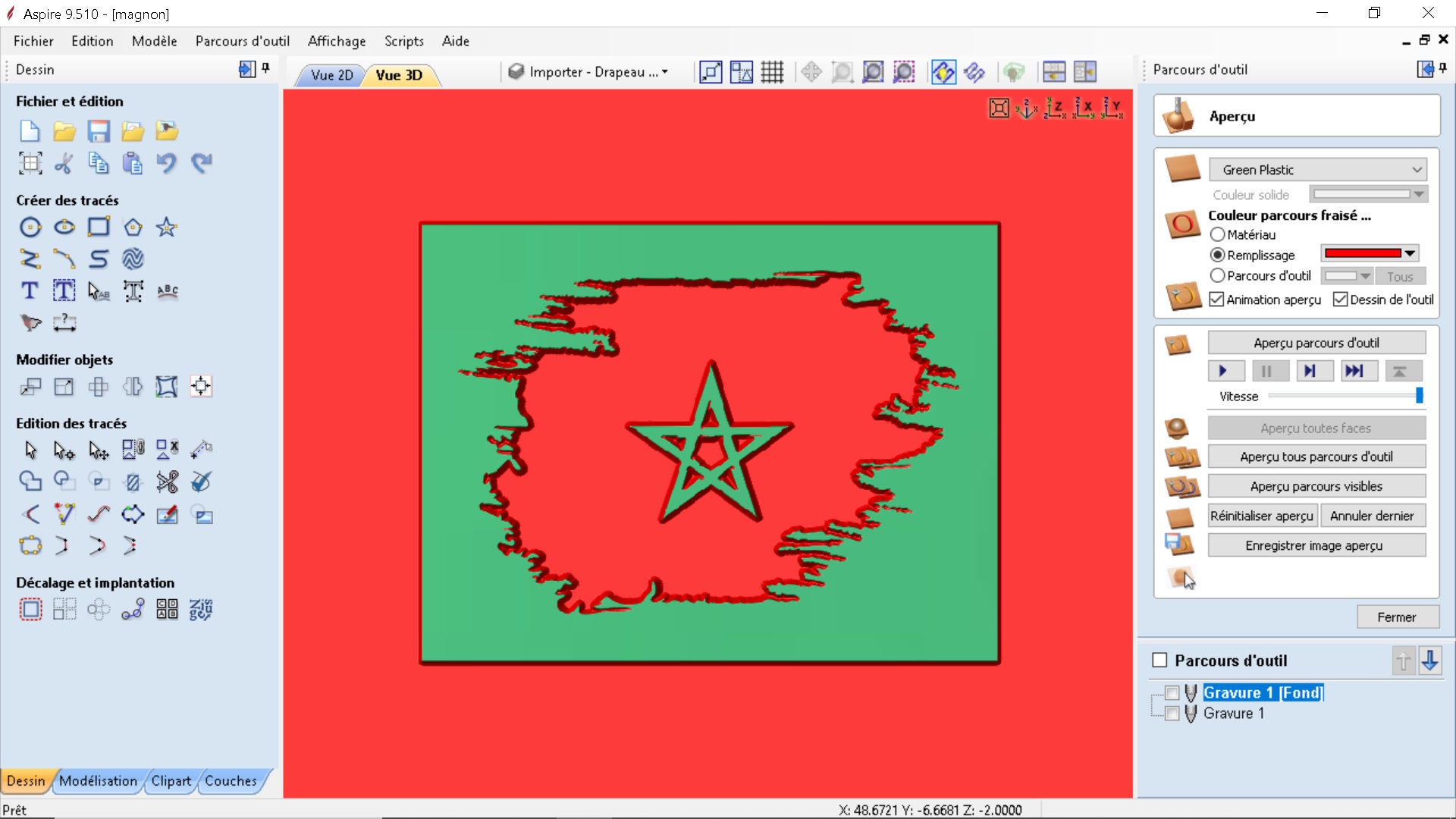Screen dimensions: 1456x819
Task: Select the Draw Star tool
Action: [x=166, y=227]
